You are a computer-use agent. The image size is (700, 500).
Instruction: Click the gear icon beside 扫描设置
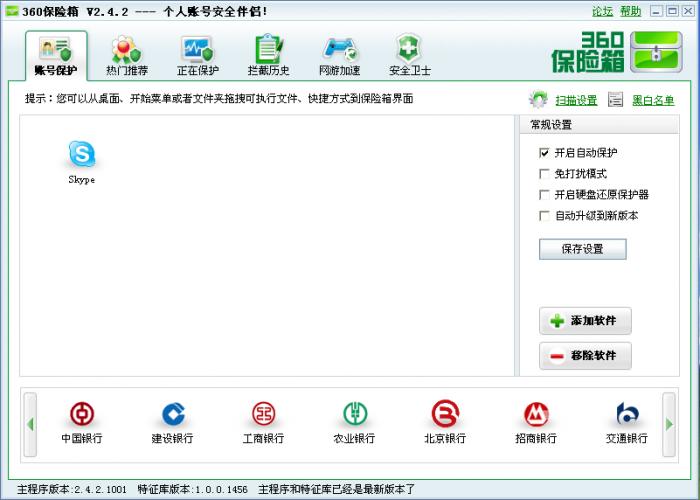[538, 99]
